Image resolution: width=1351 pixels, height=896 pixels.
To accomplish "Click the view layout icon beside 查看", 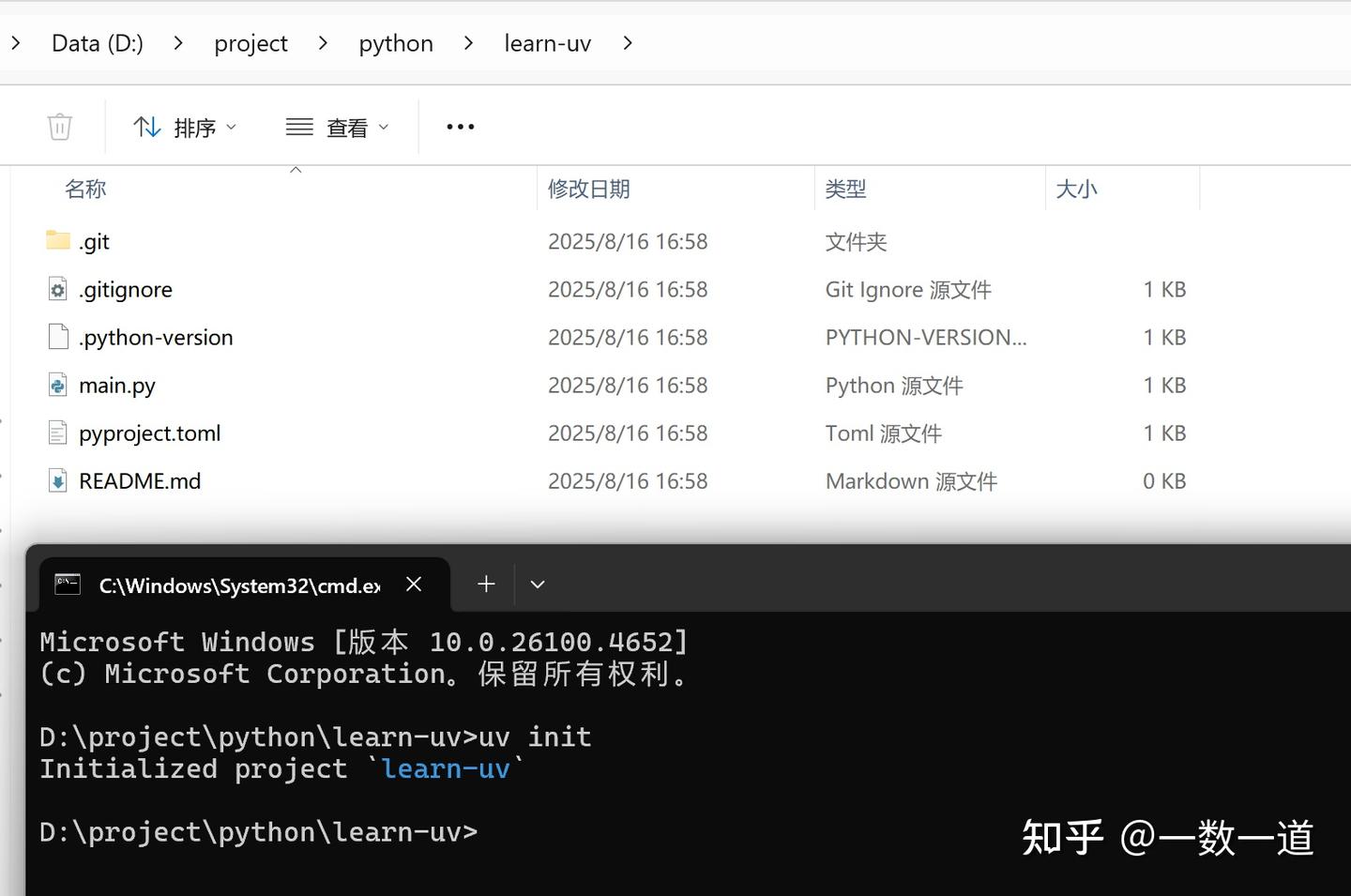I will click(297, 126).
